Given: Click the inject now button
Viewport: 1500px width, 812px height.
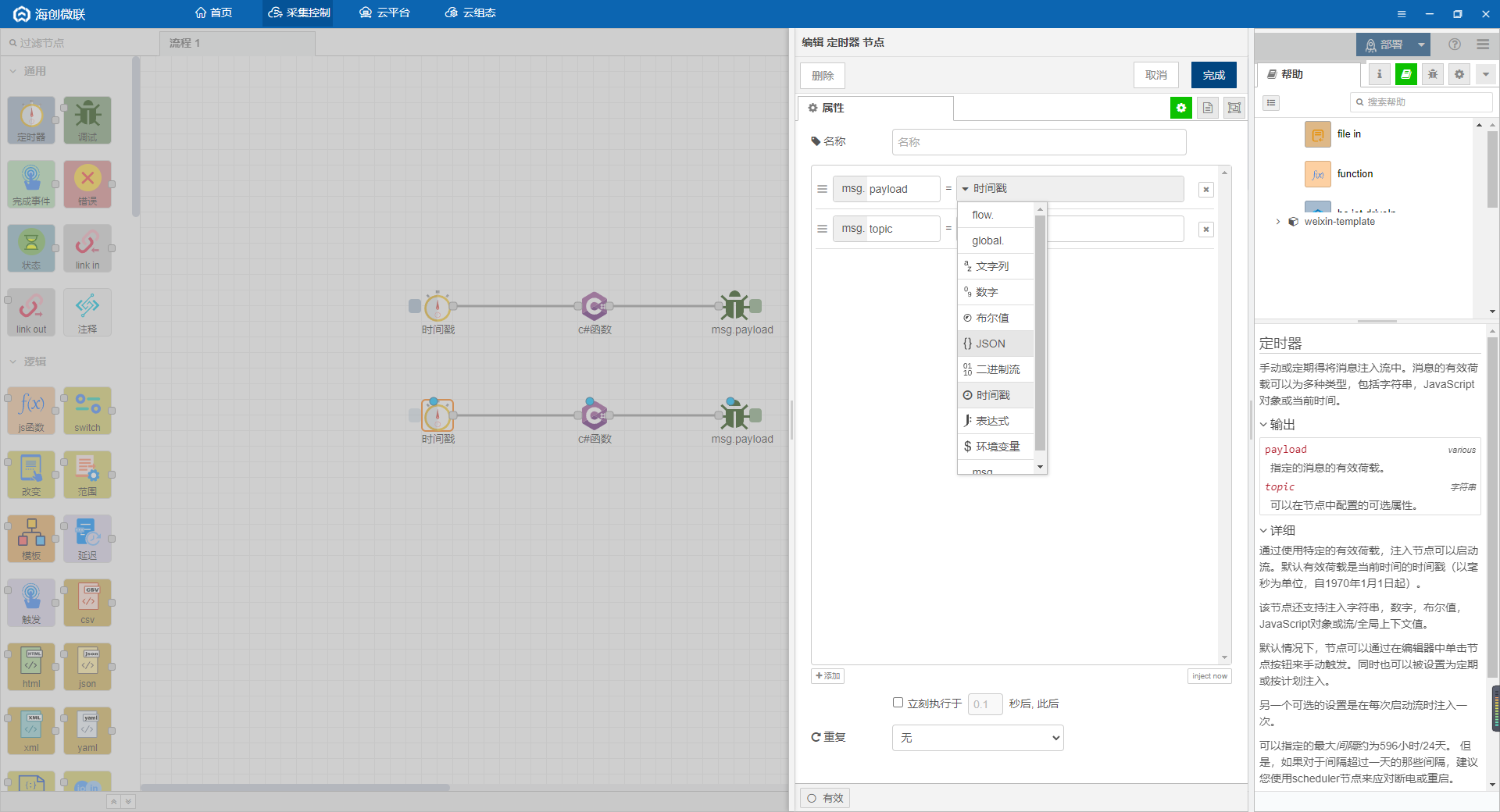Looking at the screenshot, I should click(1209, 676).
